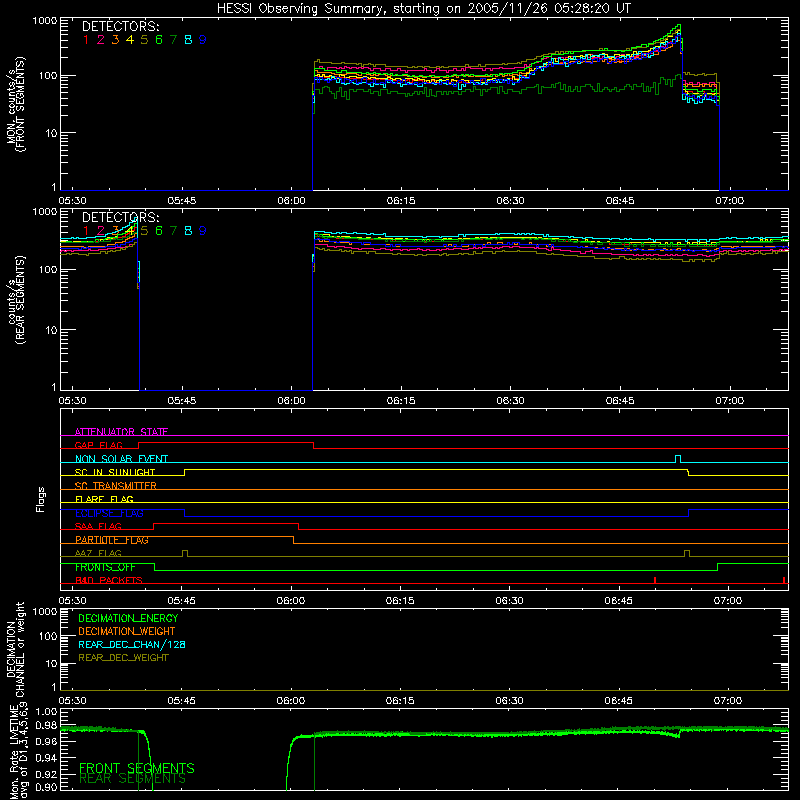Click detector 4 legend number in front segments panel
Viewport: 800px width, 800px height.
pos(130,40)
